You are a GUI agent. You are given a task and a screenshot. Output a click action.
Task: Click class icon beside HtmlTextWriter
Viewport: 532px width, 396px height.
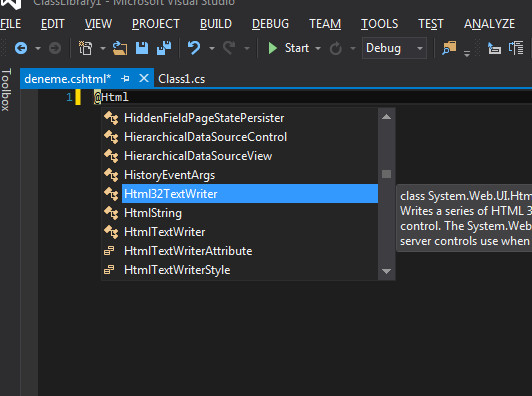pyautogui.click(x=111, y=232)
